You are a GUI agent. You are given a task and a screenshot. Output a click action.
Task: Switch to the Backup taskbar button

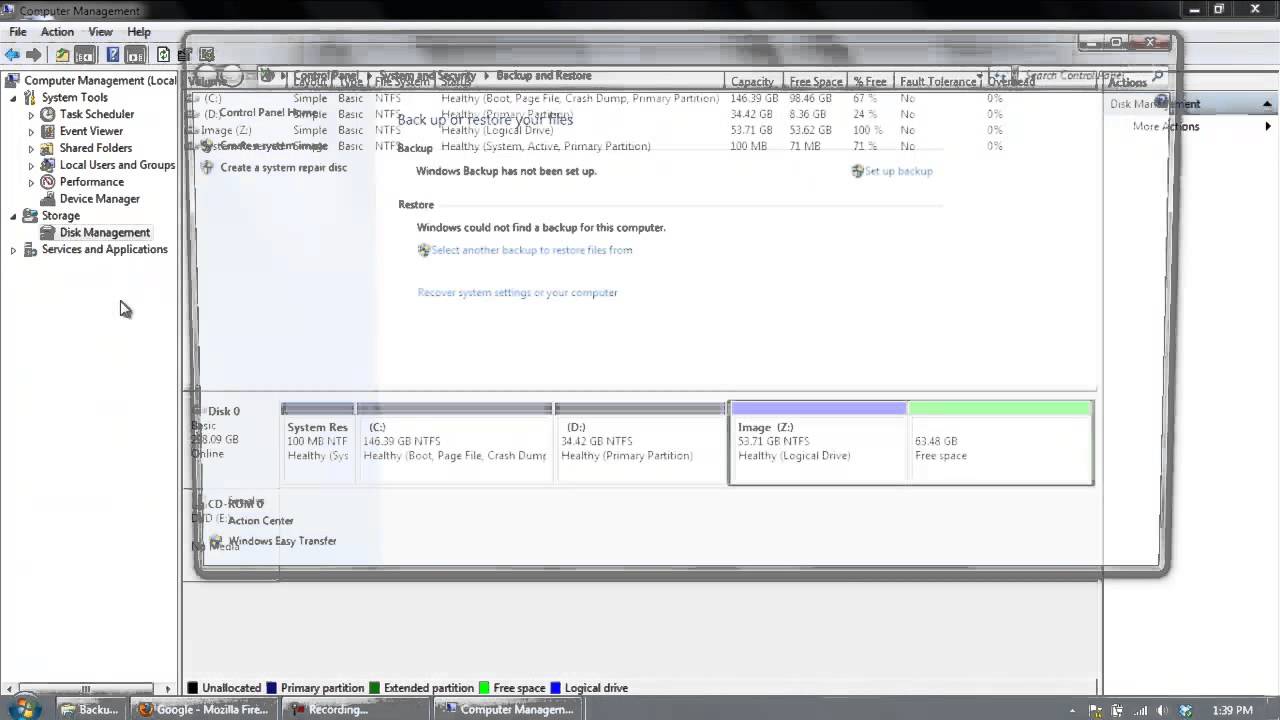pos(90,709)
